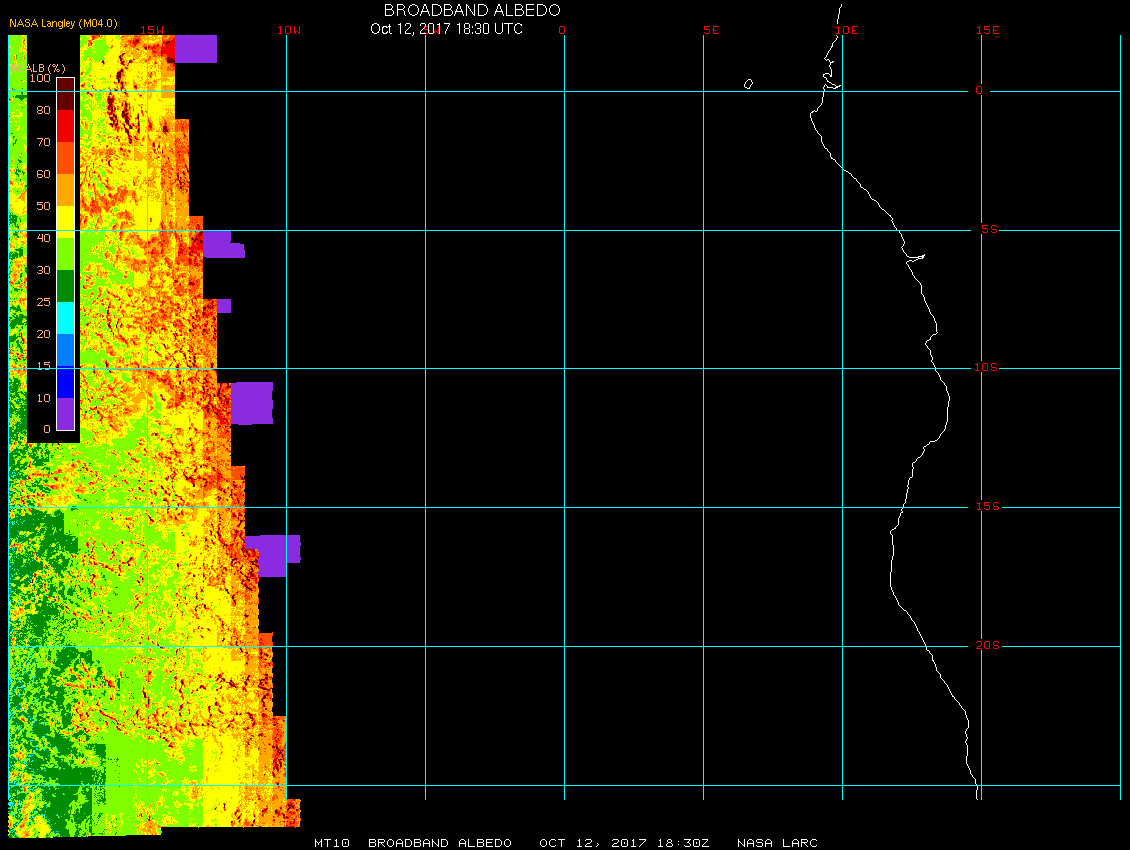Click the purple 0–10 legend swatch
Viewport: 1130px width, 850px height.
point(65,413)
